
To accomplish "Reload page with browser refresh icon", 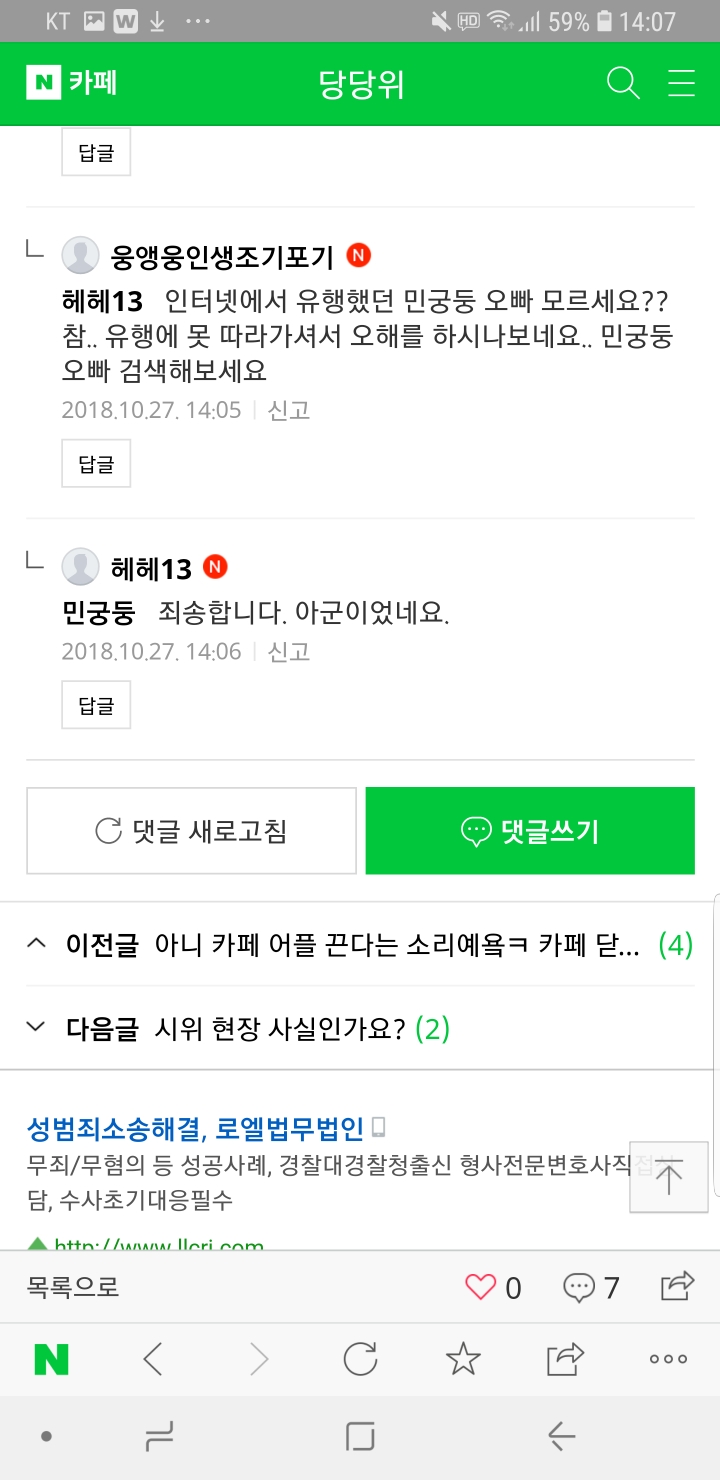I will tap(360, 1359).
